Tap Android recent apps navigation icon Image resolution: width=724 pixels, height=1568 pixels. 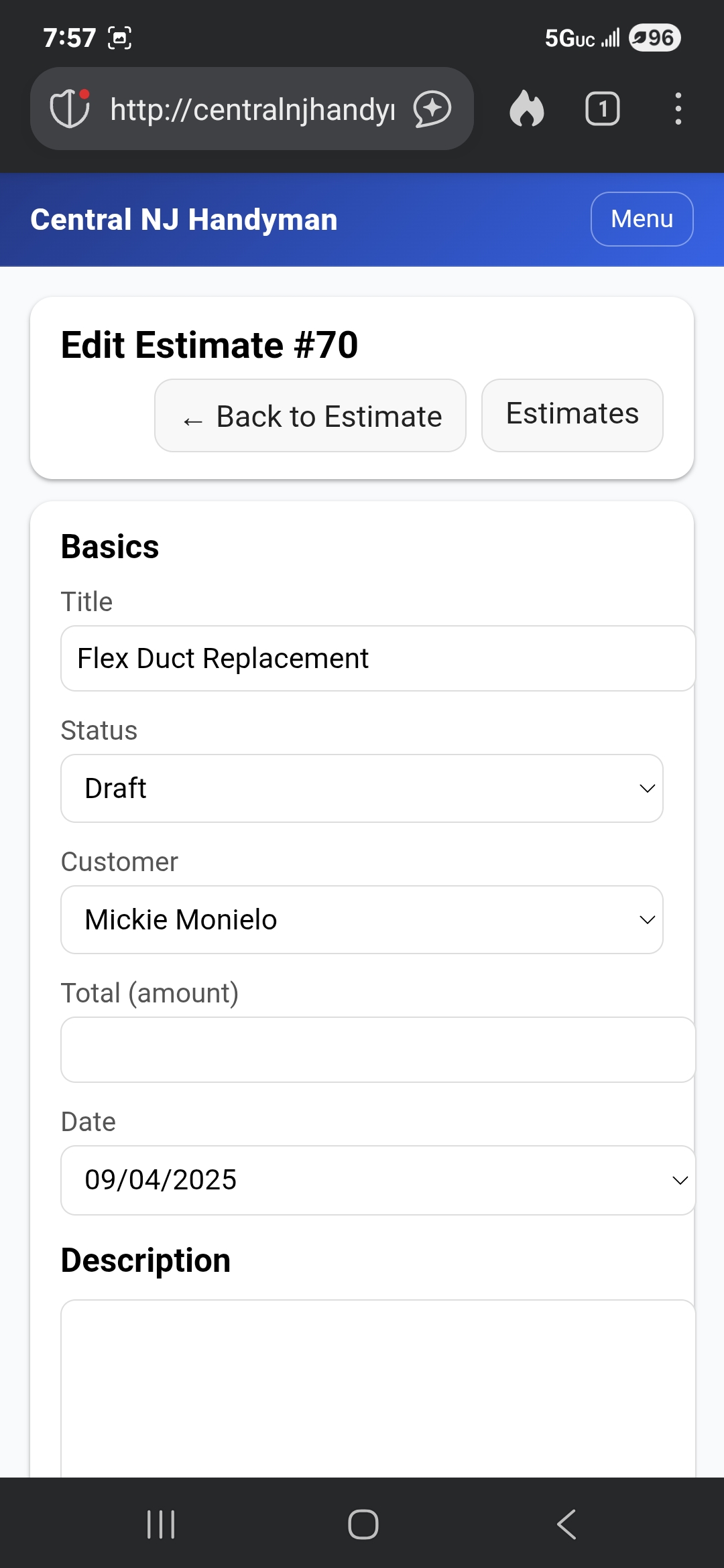pyautogui.click(x=161, y=1524)
